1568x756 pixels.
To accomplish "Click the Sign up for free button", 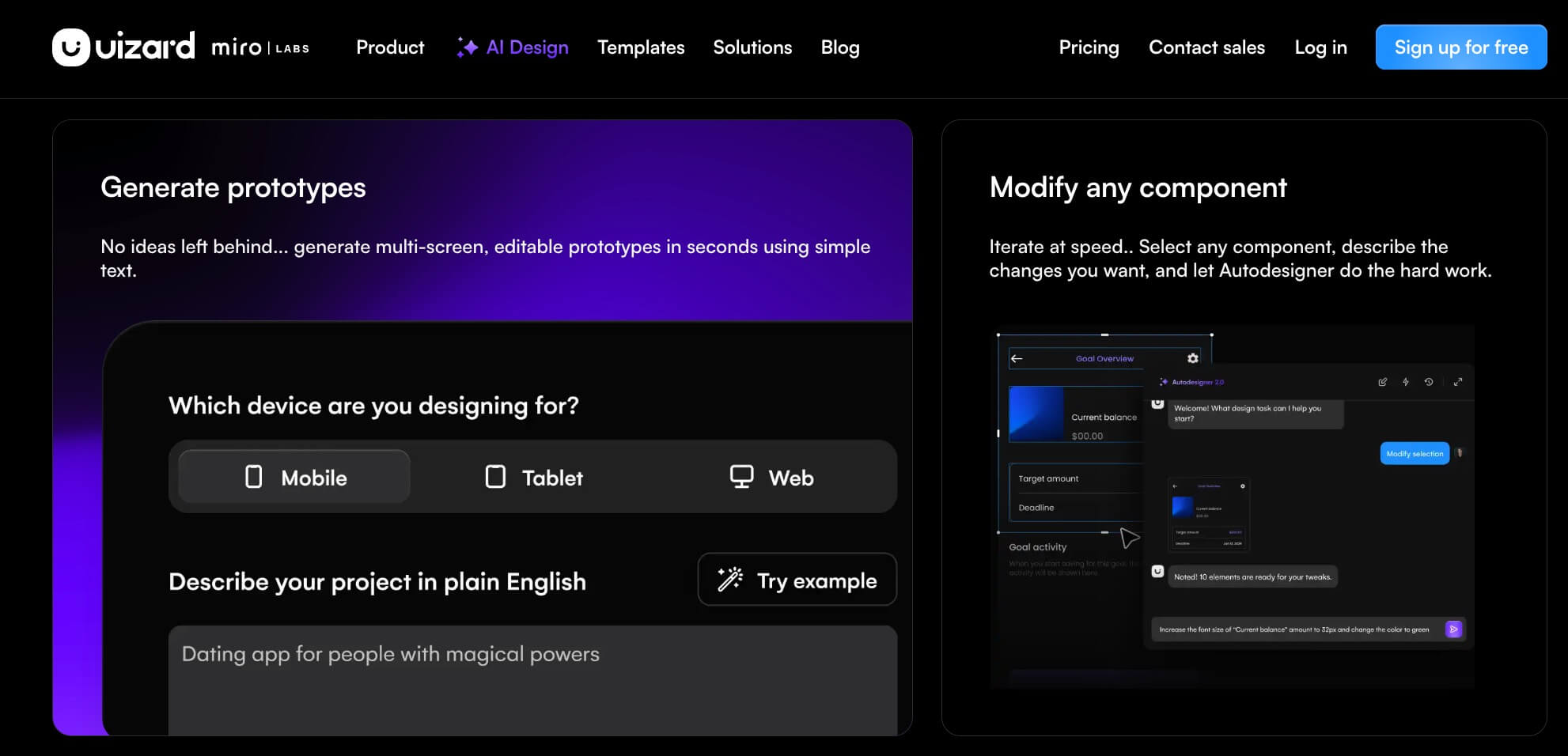I will (x=1460, y=47).
